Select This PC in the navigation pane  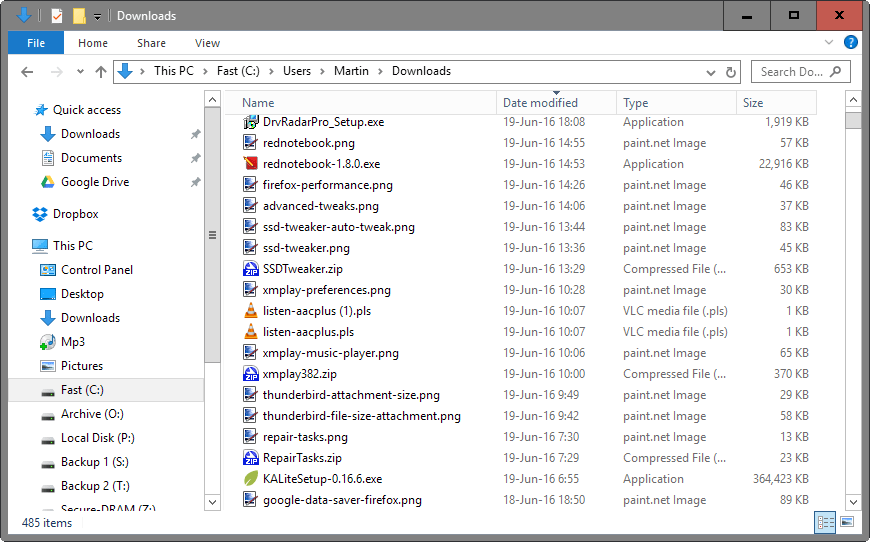[73, 245]
